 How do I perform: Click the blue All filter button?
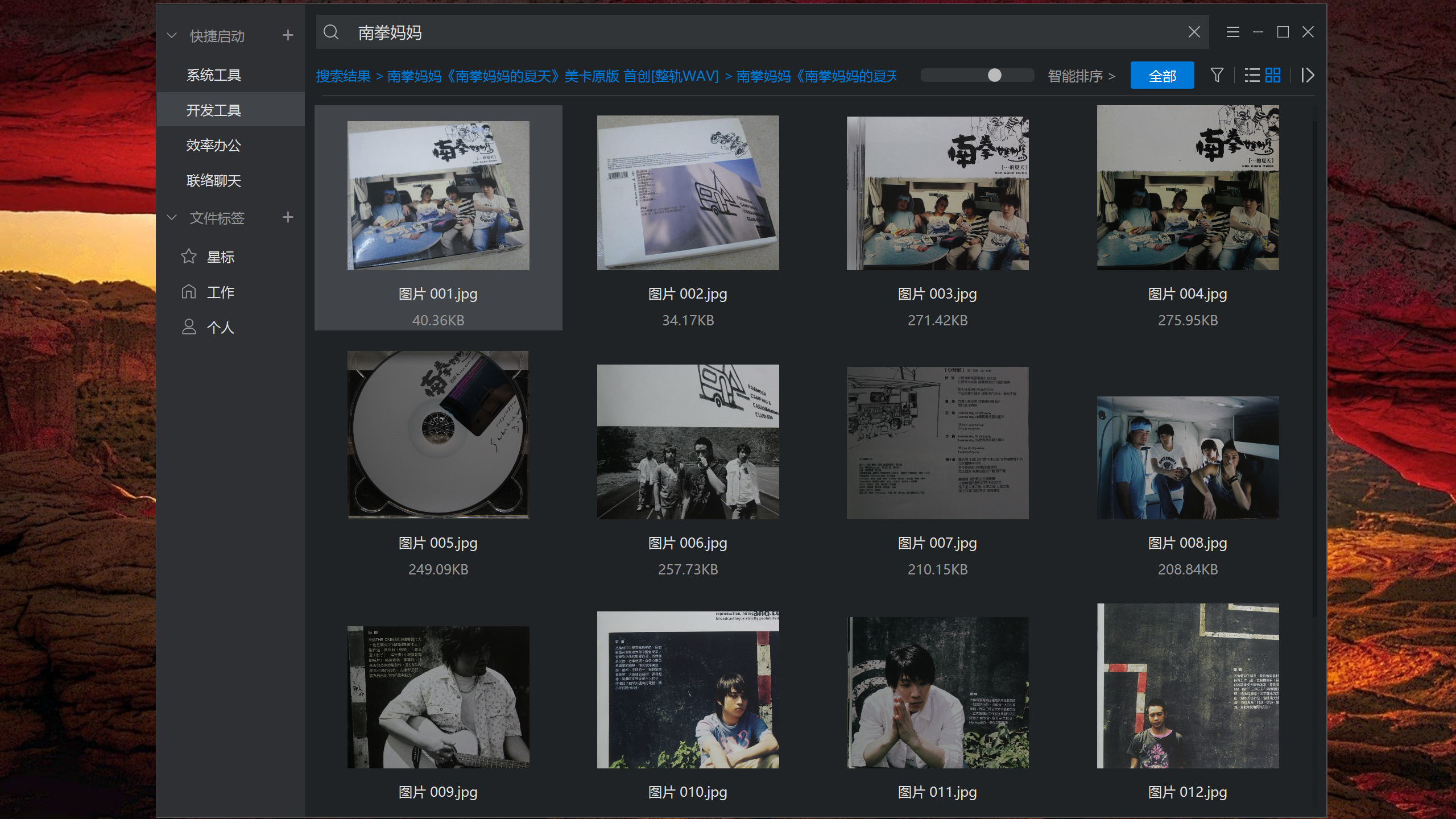click(1162, 76)
